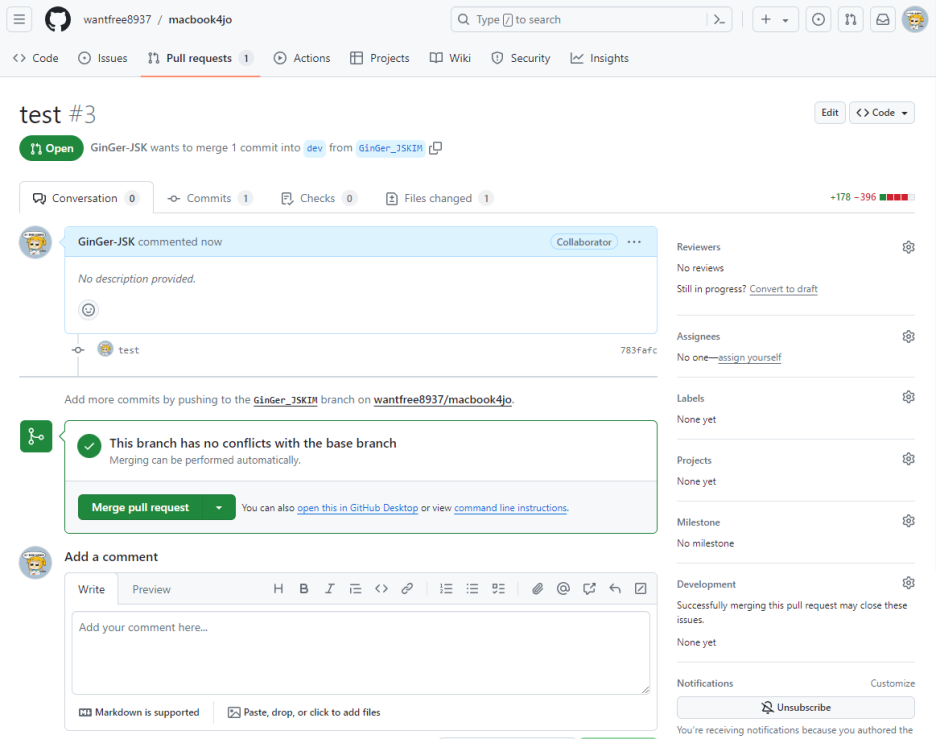Edit Assignees with the gear icon
This screenshot has width=936, height=739.
908,337
